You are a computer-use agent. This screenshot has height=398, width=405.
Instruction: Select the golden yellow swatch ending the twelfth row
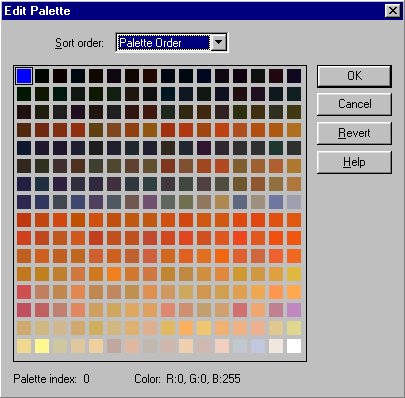pyautogui.click(x=294, y=274)
